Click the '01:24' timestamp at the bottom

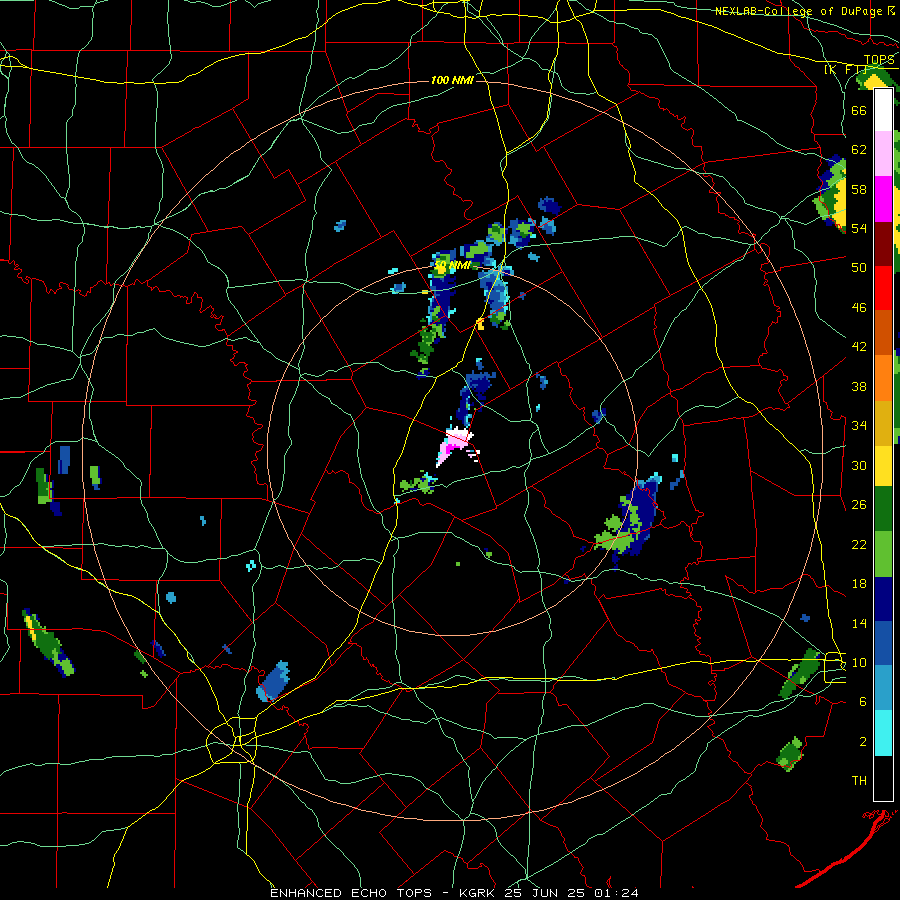615,893
